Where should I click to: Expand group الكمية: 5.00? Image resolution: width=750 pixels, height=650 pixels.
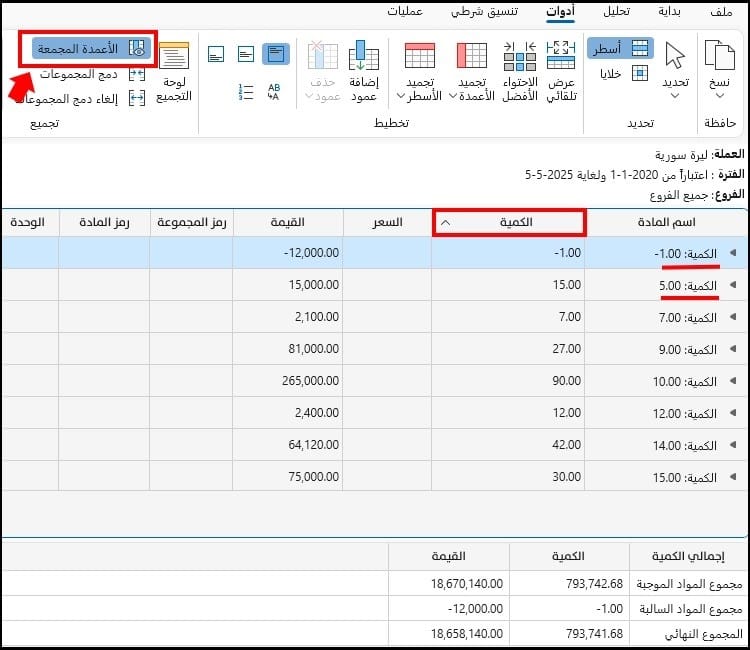733,285
